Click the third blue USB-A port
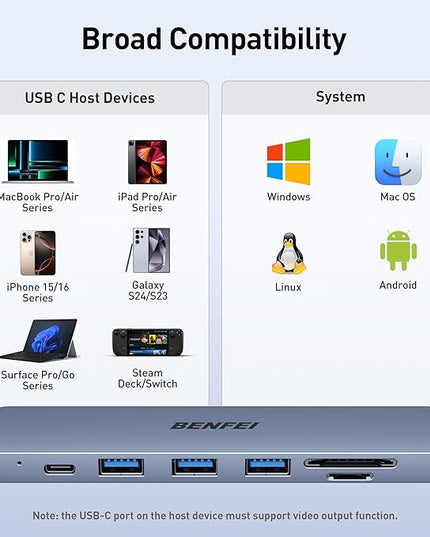The width and height of the screenshot is (430, 537). 268,467
